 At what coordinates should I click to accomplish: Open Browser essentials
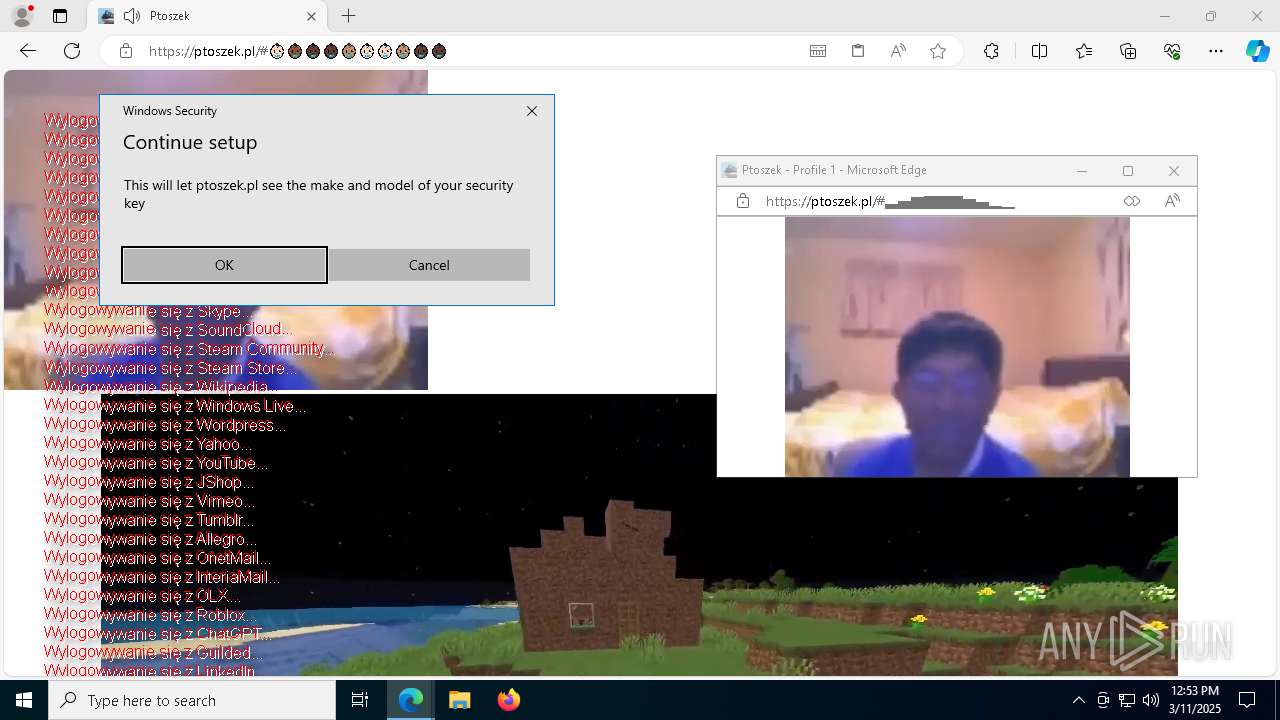1172,51
